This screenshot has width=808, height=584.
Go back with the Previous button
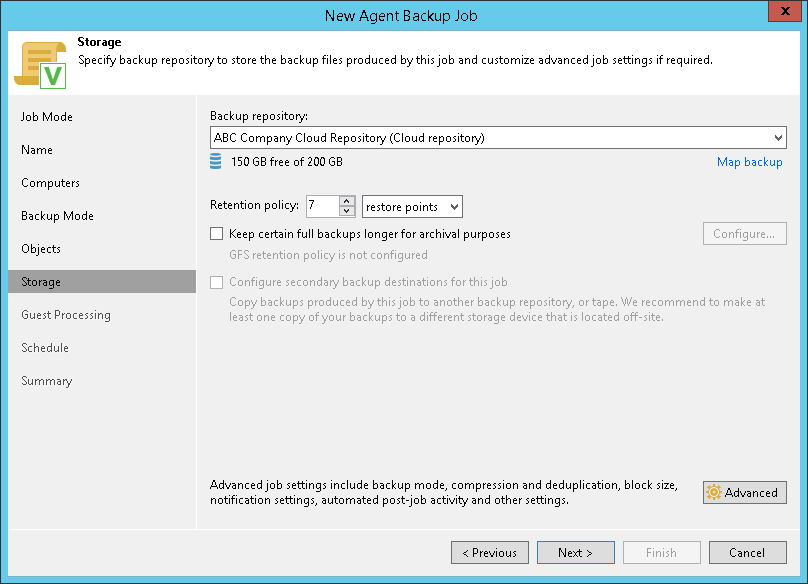coord(489,552)
